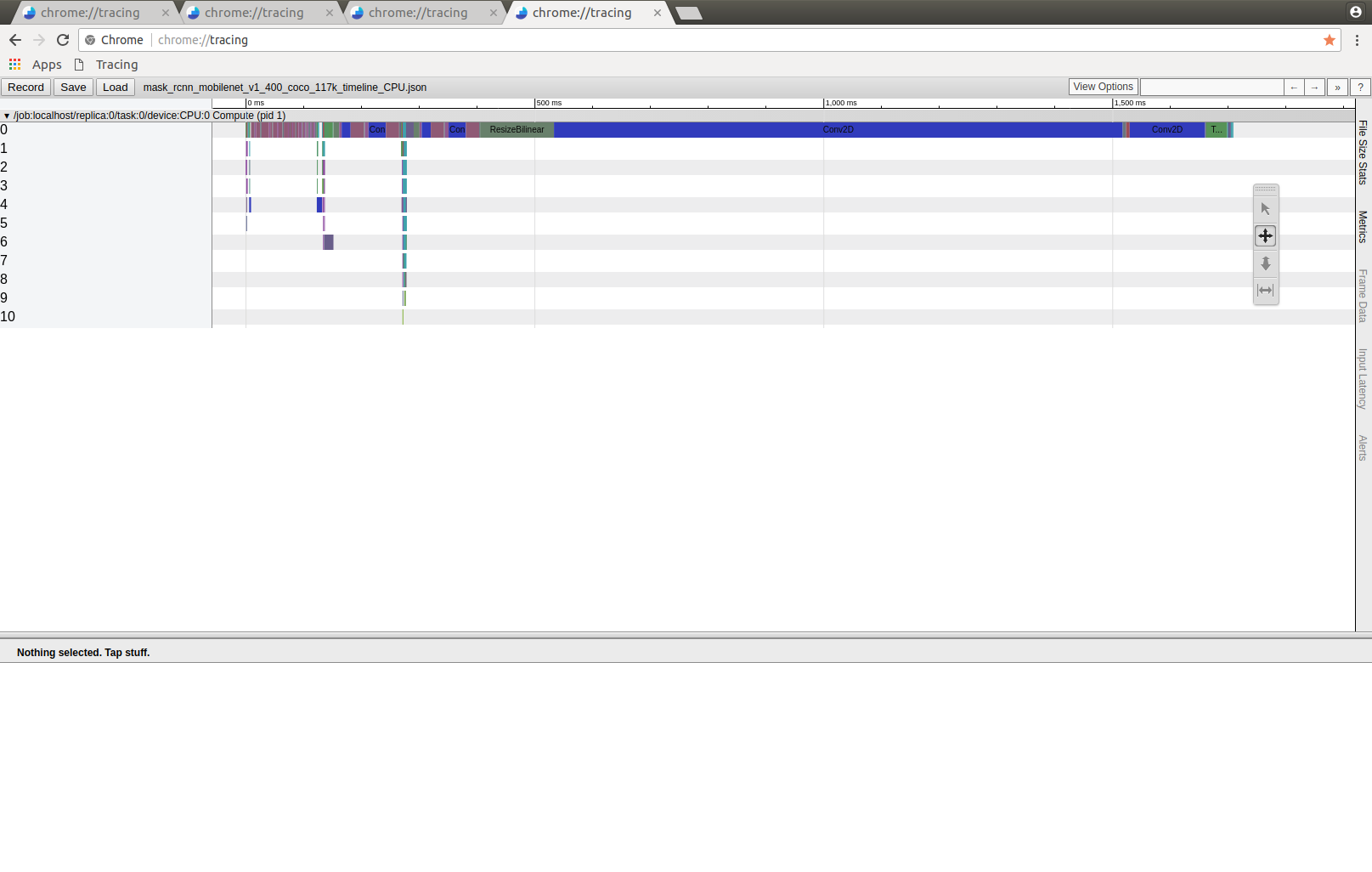Reload the tracing page

point(63,40)
